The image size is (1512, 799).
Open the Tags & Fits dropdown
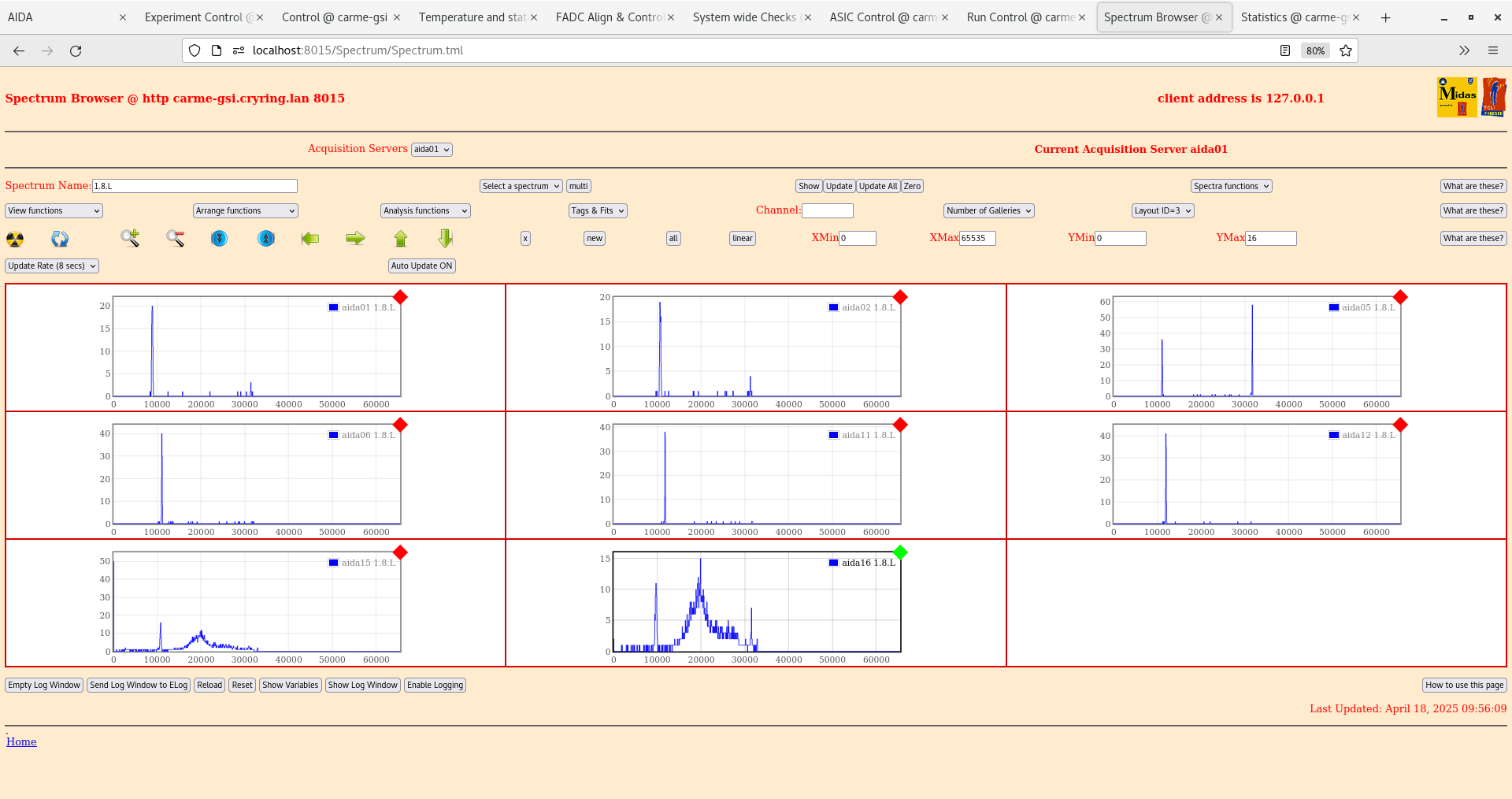click(598, 210)
